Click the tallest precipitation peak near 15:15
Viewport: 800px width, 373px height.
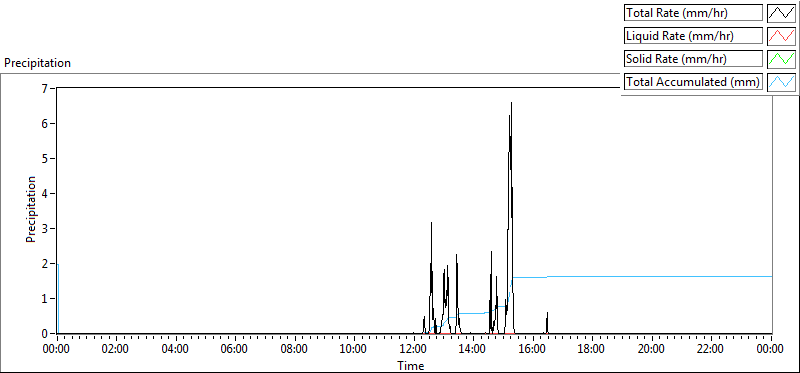tap(511, 104)
